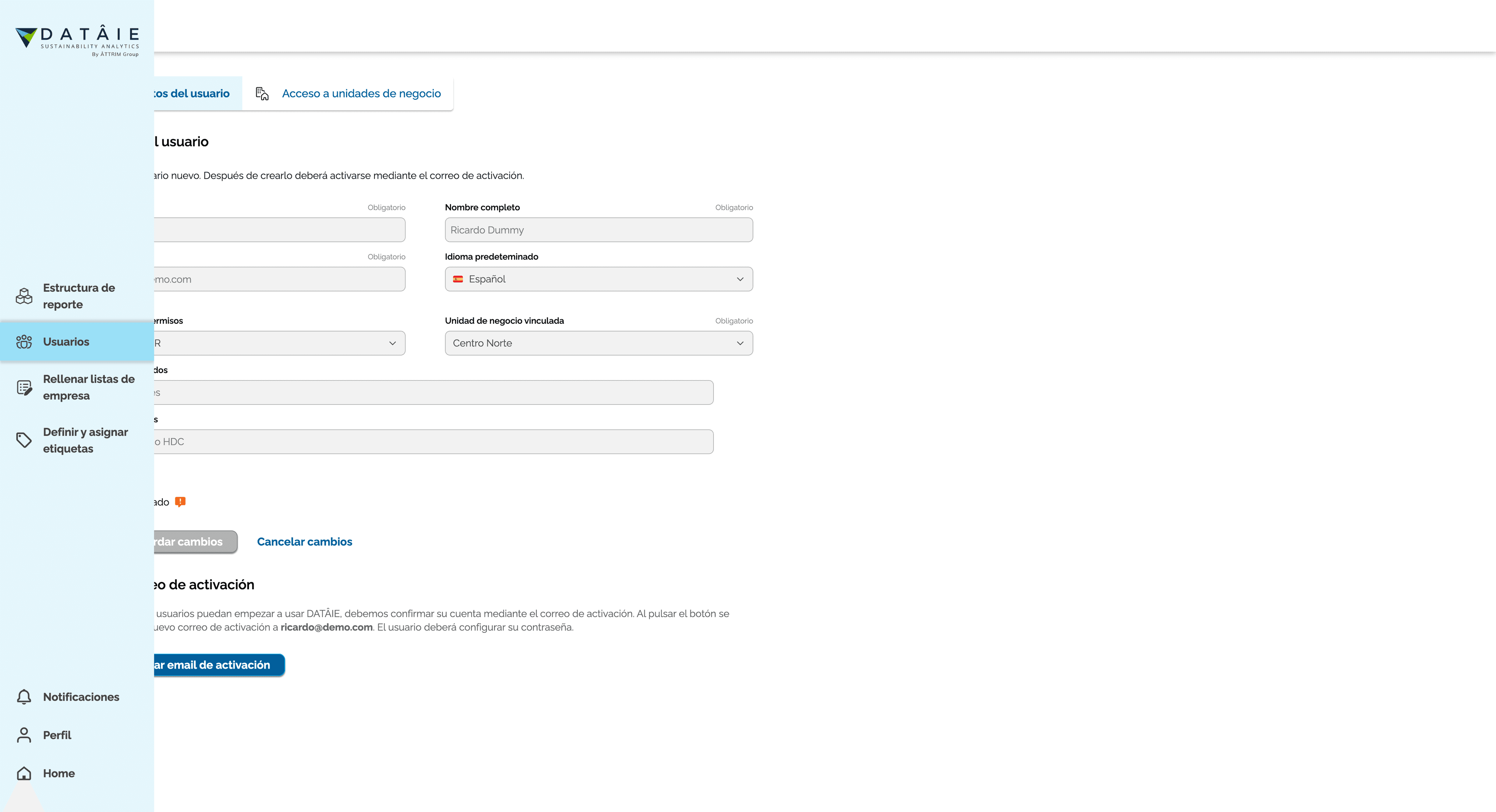Click the Definir y asignar etiquetas tag icon
Viewport: 1496px width, 812px height.
(x=24, y=440)
